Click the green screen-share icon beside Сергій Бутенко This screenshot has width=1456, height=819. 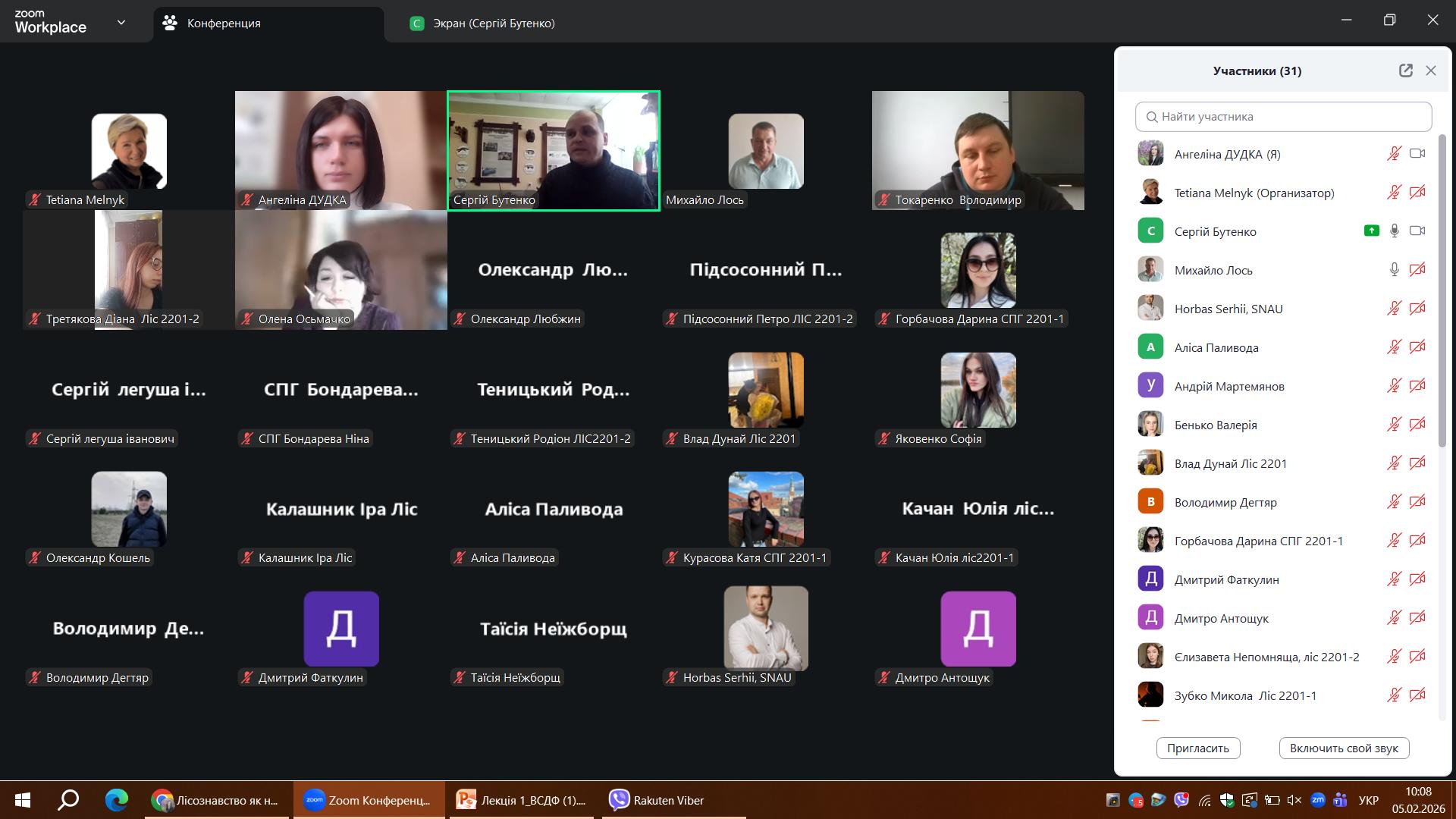click(1371, 231)
